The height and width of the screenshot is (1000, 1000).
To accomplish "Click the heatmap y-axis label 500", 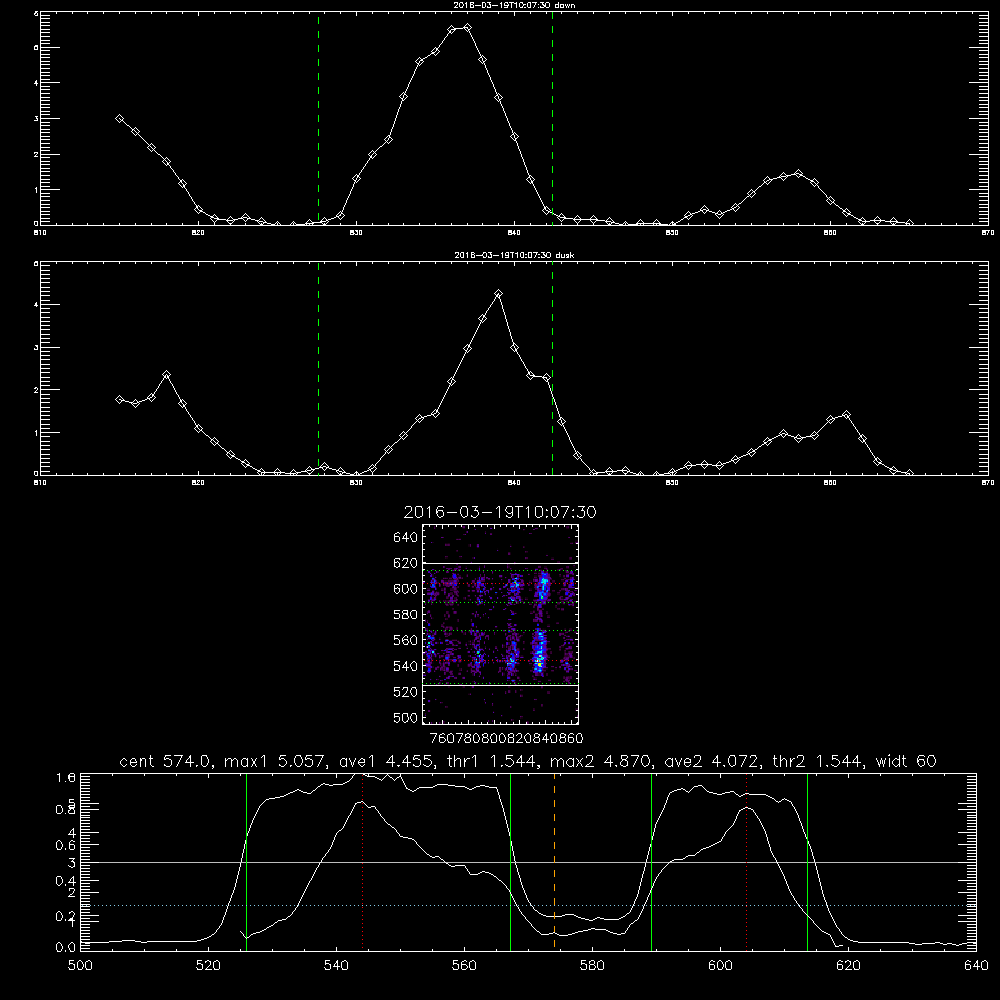I will tap(405, 718).
